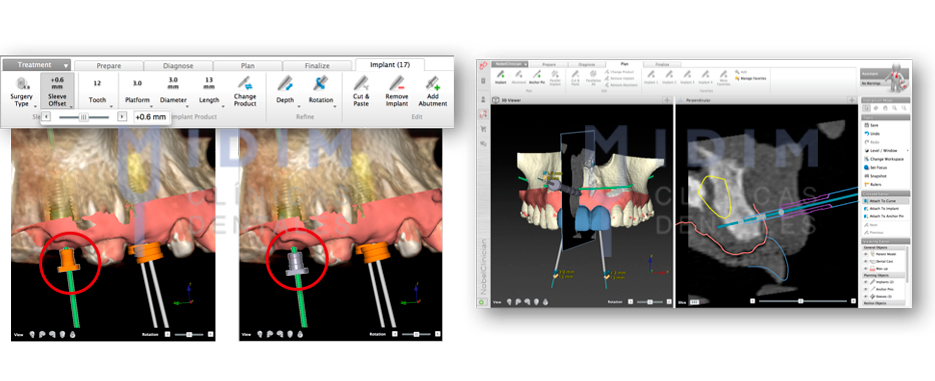Open the Surgery Type option in Treatment ribbon
The image size is (935, 381).
click(x=21, y=91)
